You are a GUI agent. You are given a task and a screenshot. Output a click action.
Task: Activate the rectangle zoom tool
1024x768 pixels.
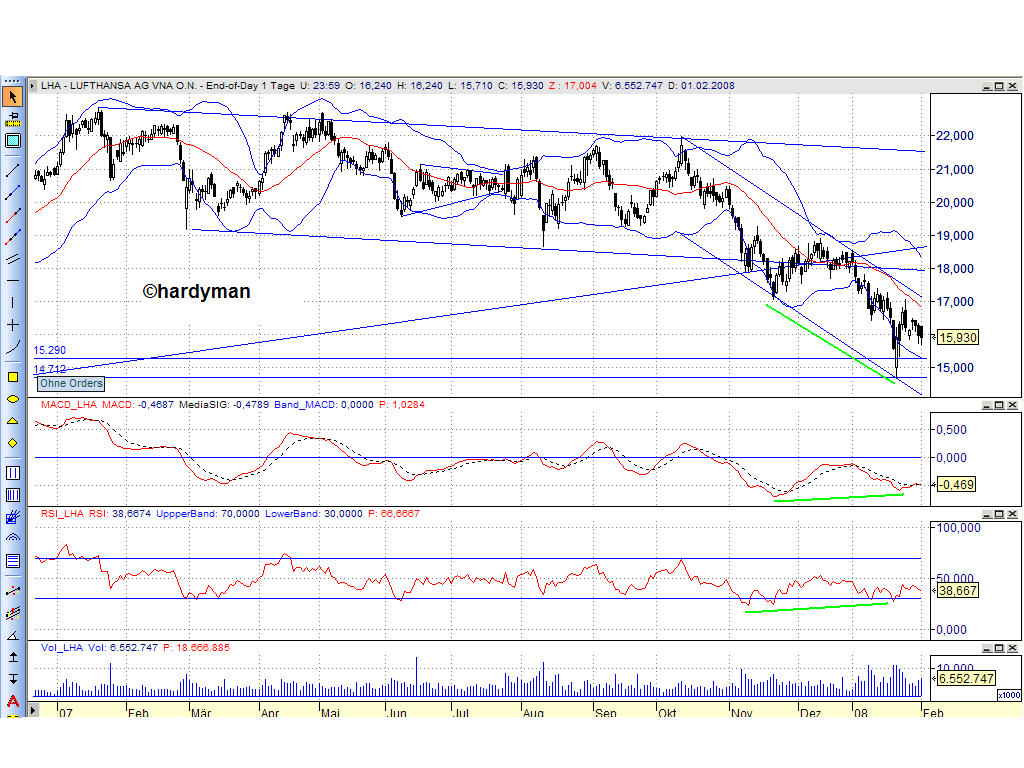pyautogui.click(x=13, y=142)
